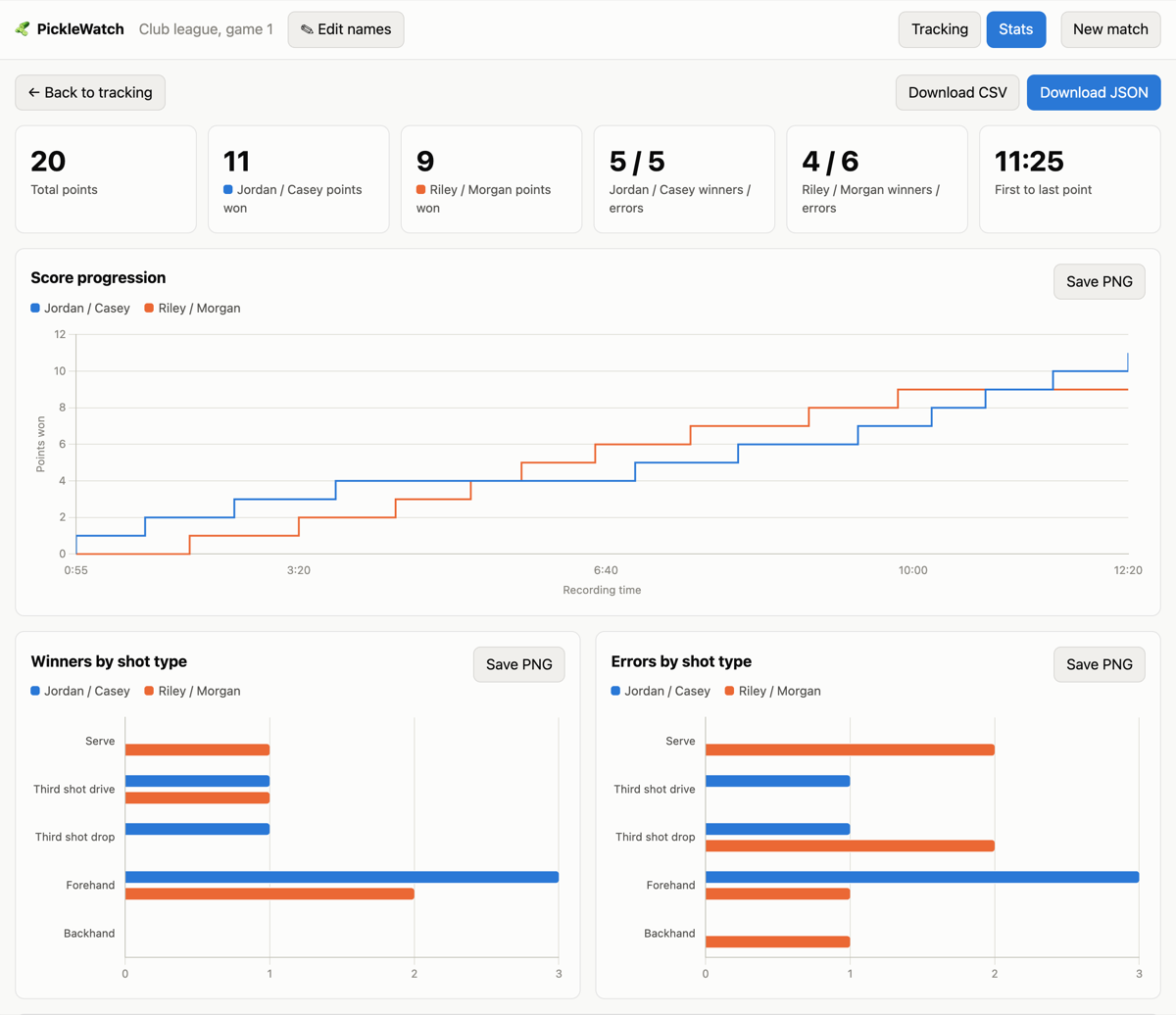
Task: Start a New match
Action: tap(1110, 29)
